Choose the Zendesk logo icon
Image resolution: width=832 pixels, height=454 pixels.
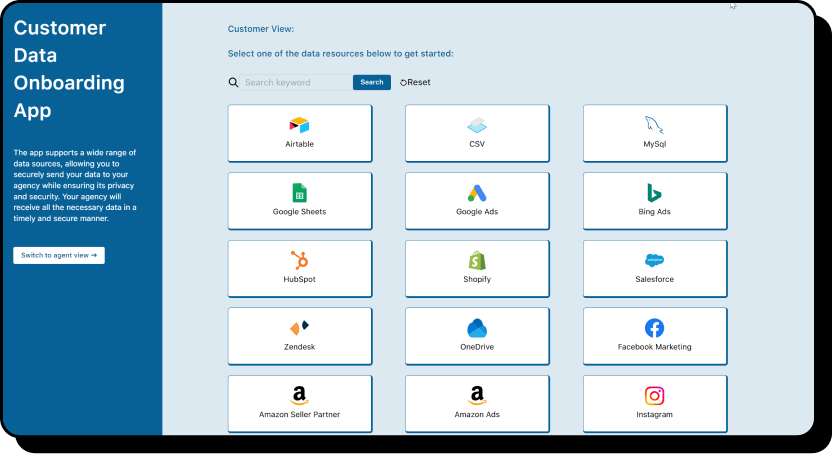click(299, 328)
